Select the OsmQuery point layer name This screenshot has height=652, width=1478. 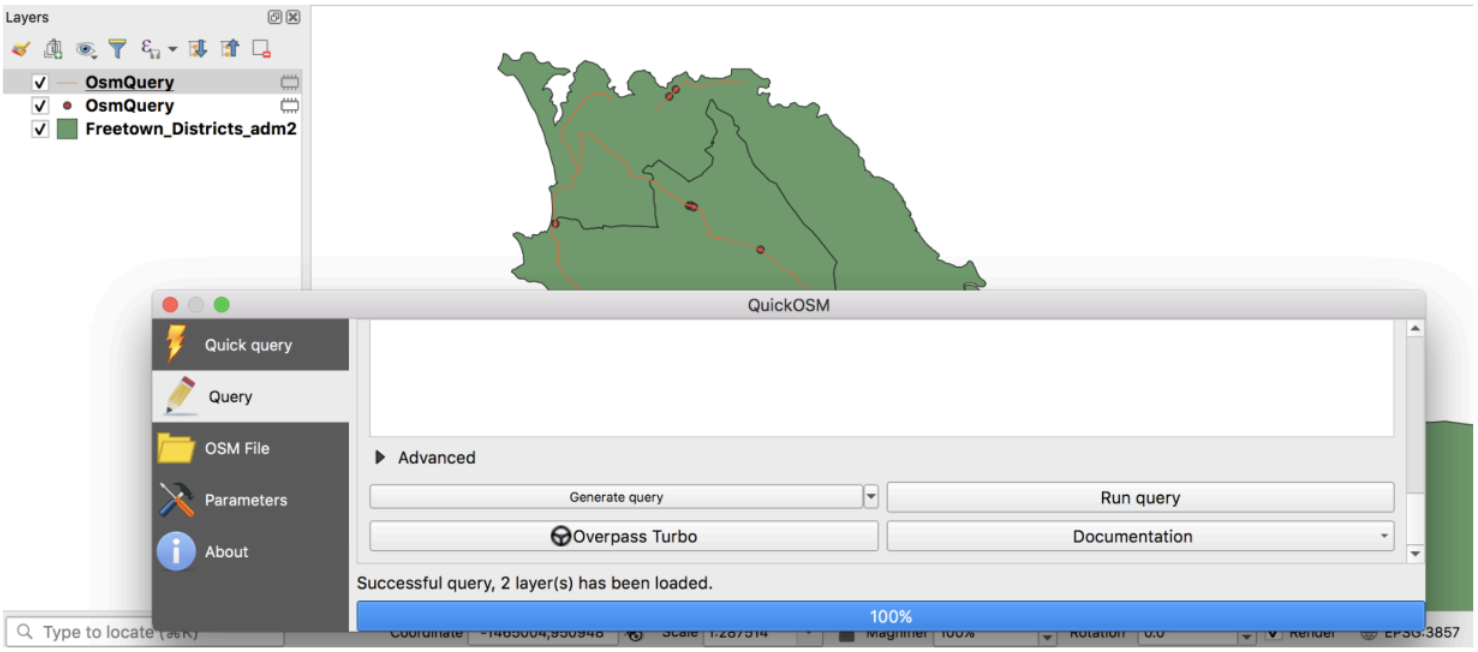(129, 105)
